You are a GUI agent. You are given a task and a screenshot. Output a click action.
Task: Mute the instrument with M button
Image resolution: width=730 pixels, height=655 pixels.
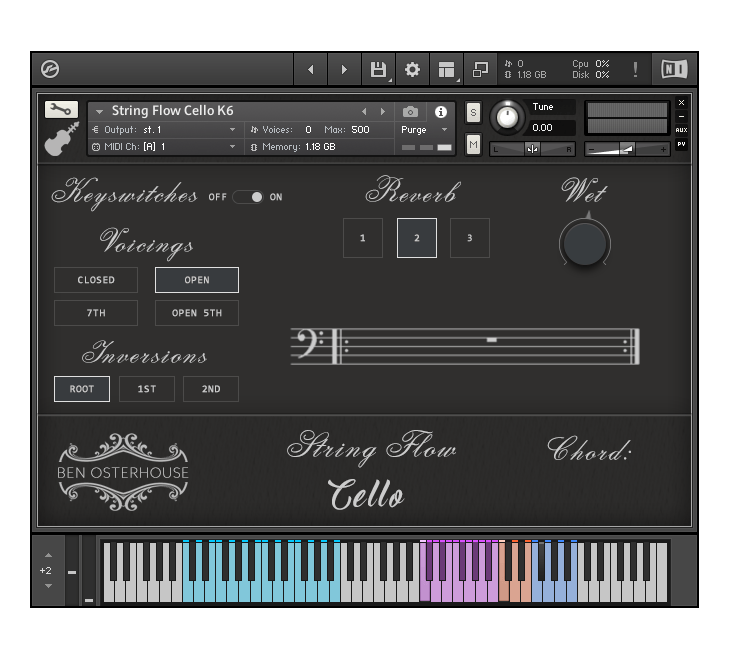coord(473,144)
